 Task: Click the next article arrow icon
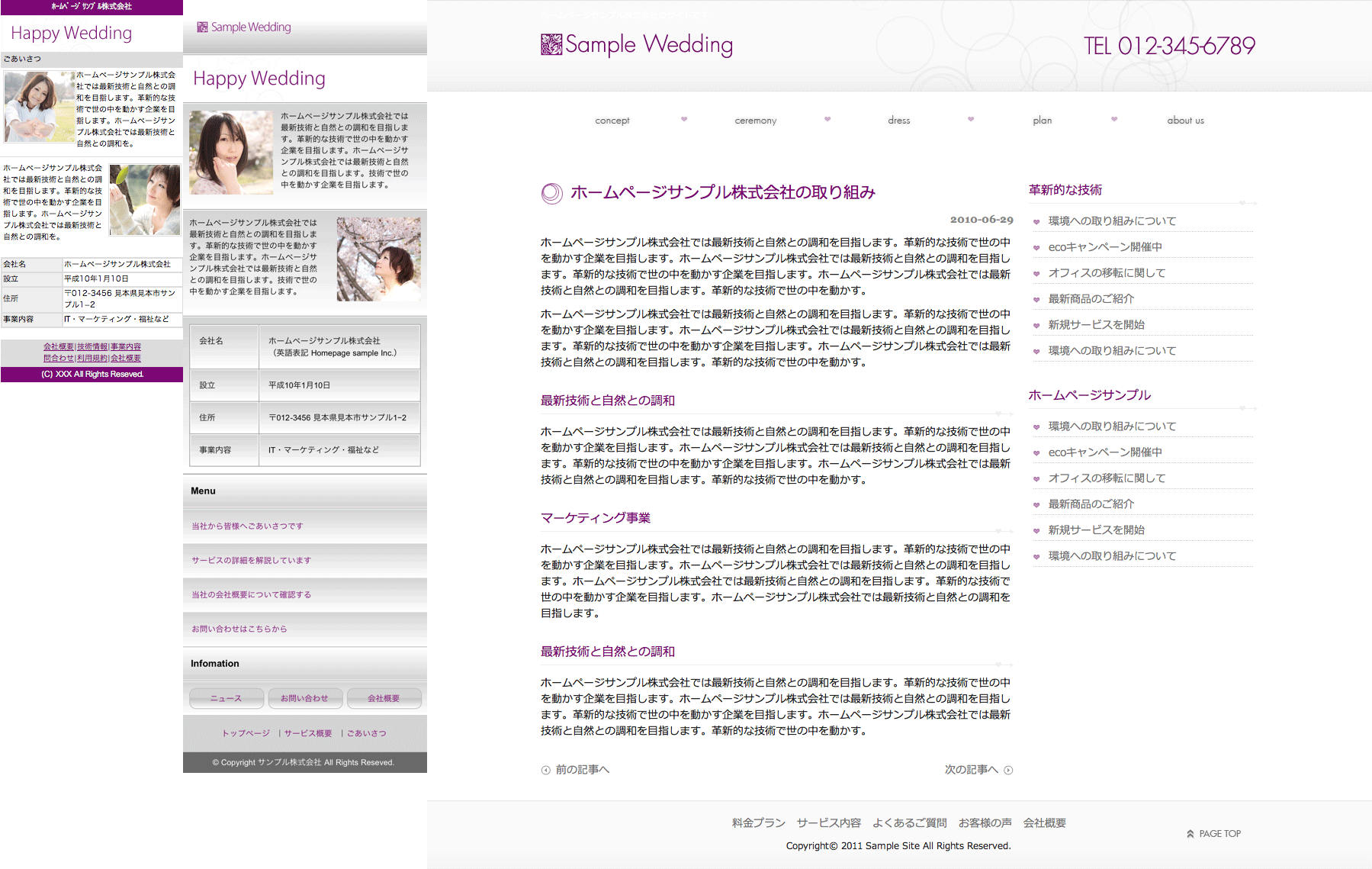1008,771
